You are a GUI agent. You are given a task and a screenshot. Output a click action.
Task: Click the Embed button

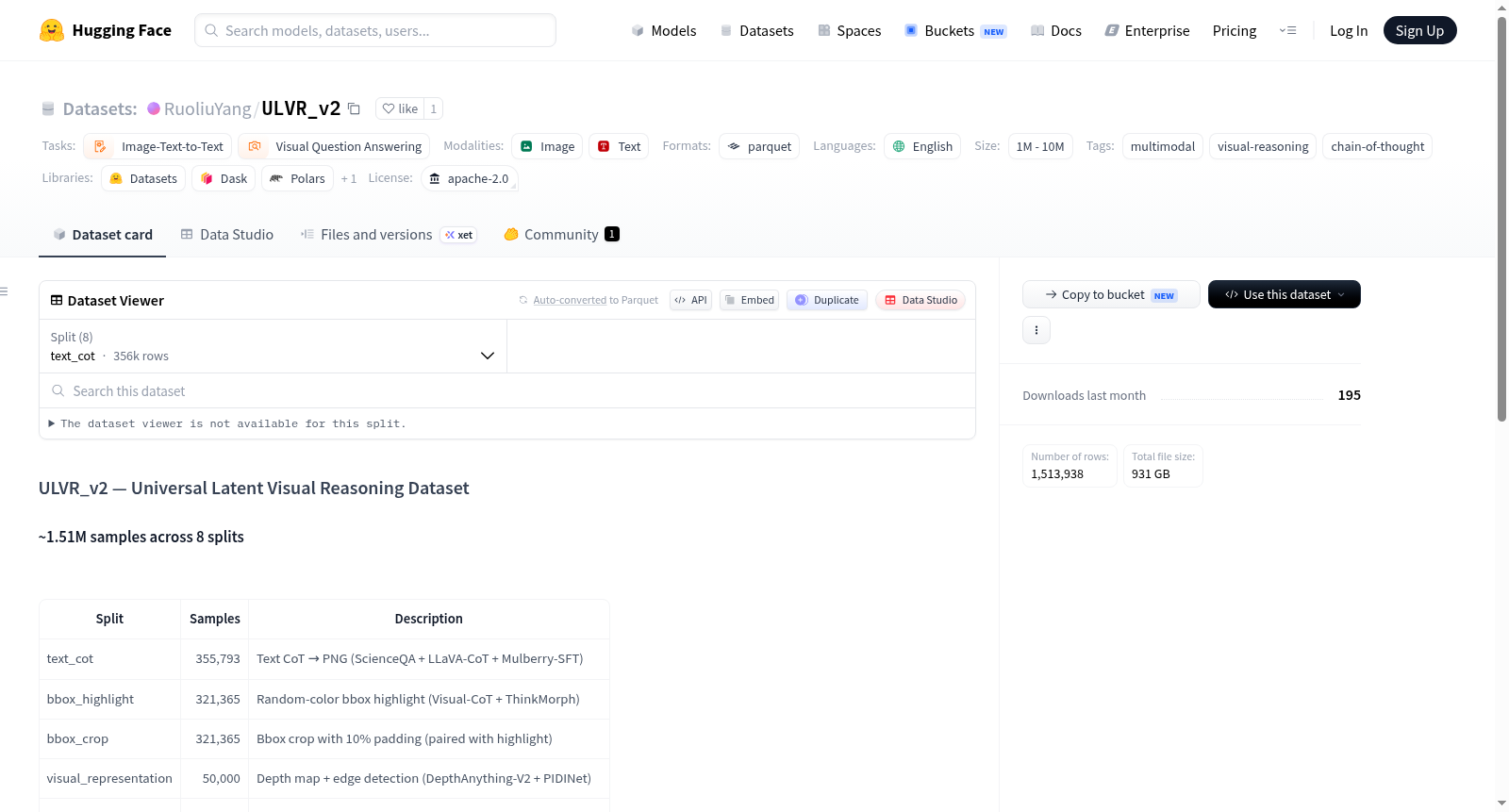pyautogui.click(x=749, y=300)
